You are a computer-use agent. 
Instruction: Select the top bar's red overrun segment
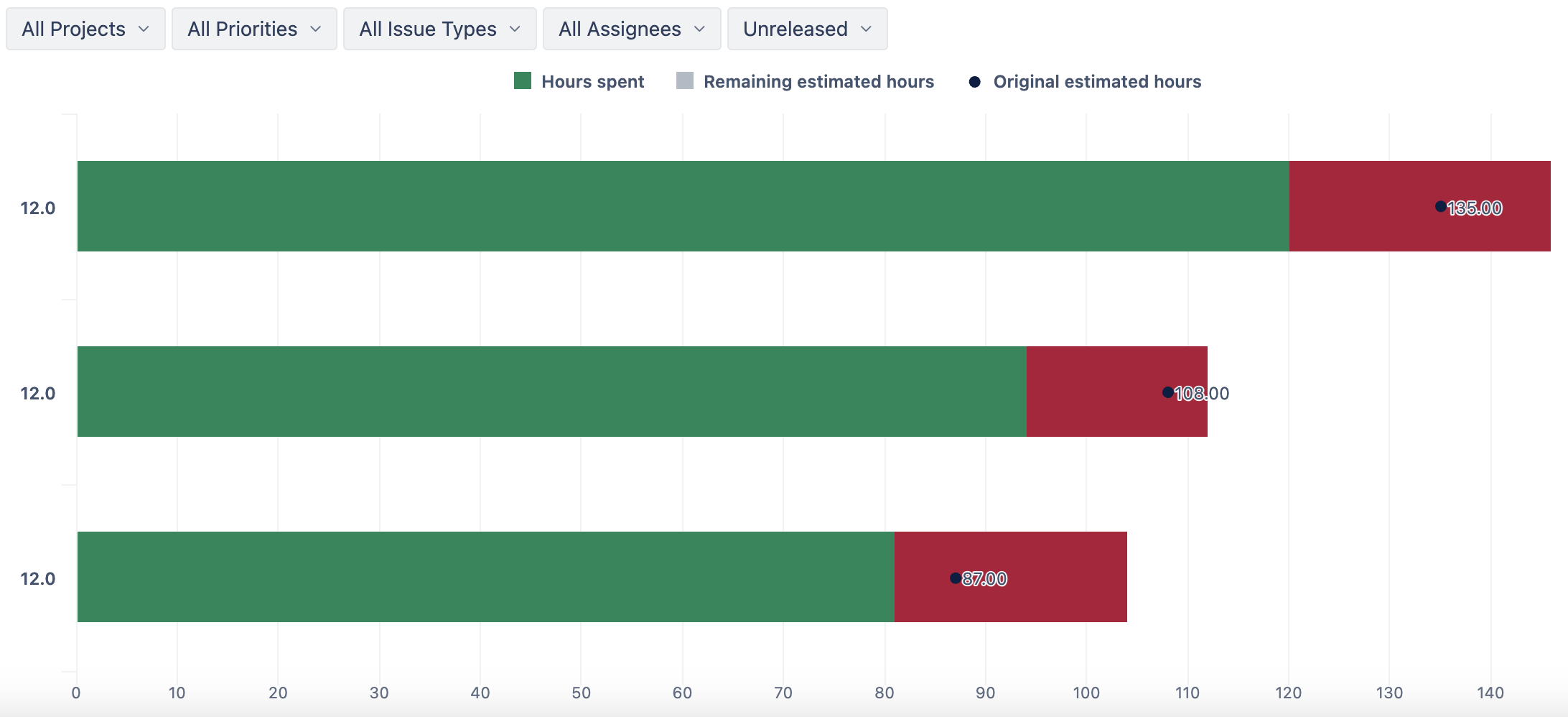1420,206
